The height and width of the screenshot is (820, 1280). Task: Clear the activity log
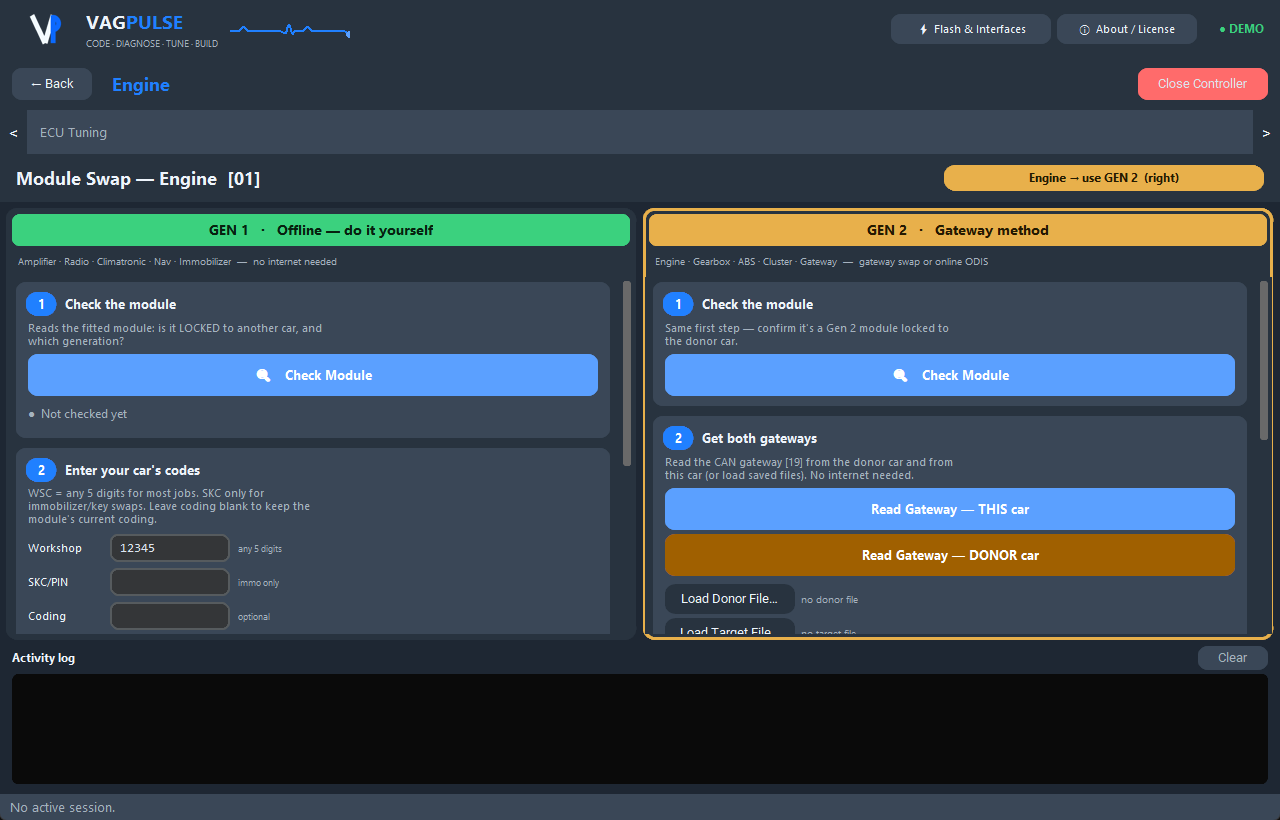point(1233,658)
